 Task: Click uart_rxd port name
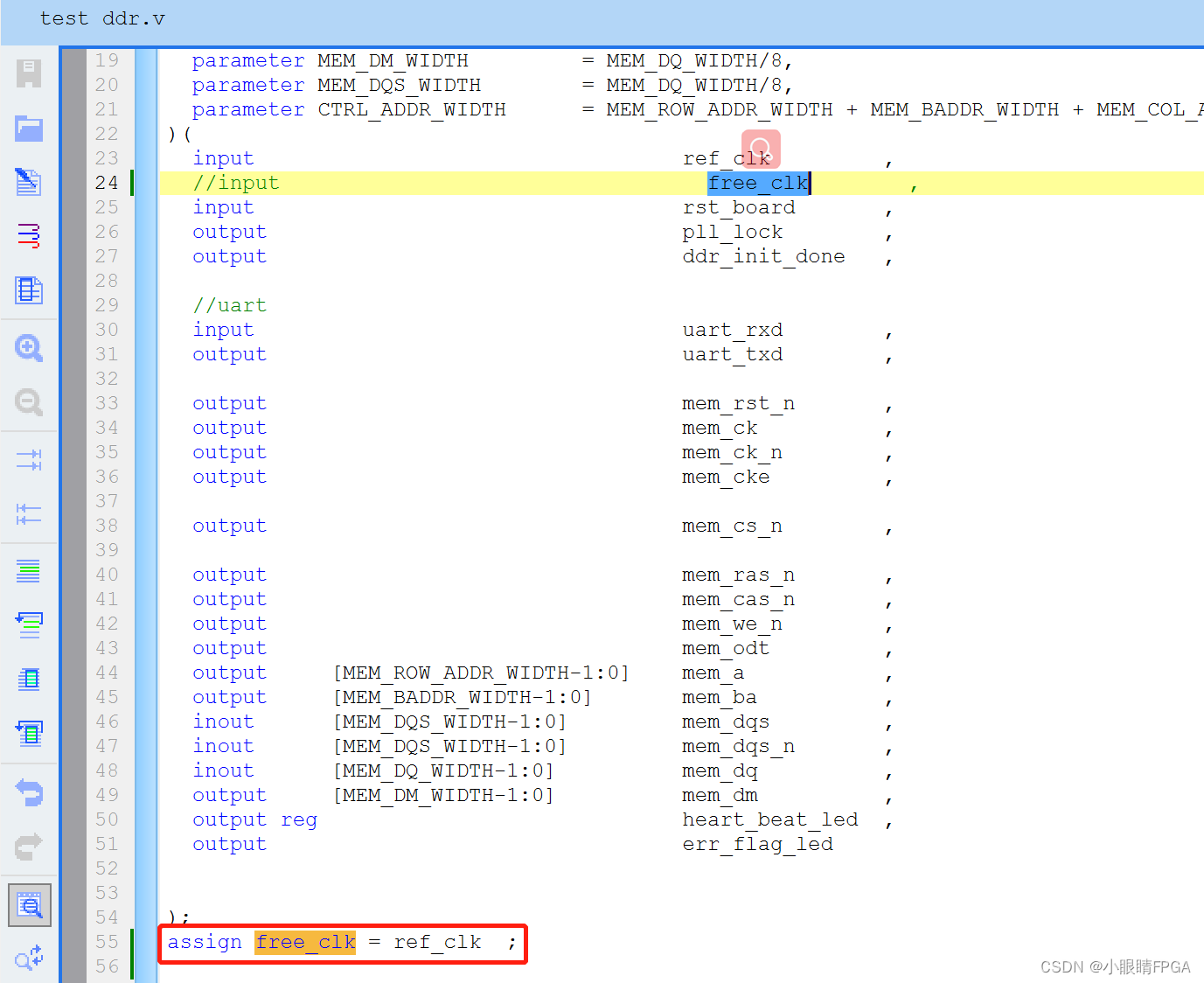click(x=733, y=330)
